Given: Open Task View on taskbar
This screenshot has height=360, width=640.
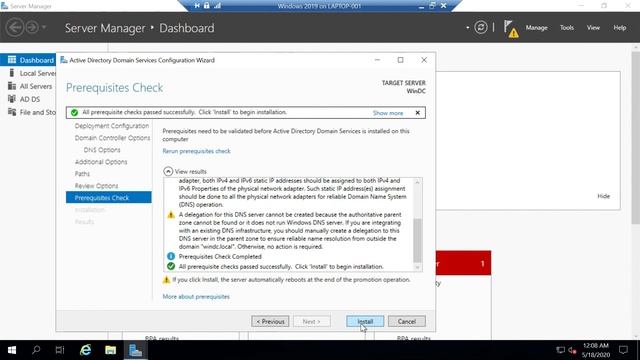Looking at the screenshot, I should pyautogui.click(x=60, y=350).
